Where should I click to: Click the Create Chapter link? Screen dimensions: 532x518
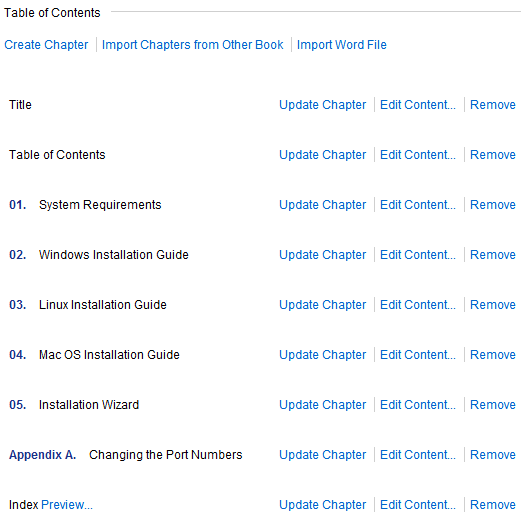point(46,45)
